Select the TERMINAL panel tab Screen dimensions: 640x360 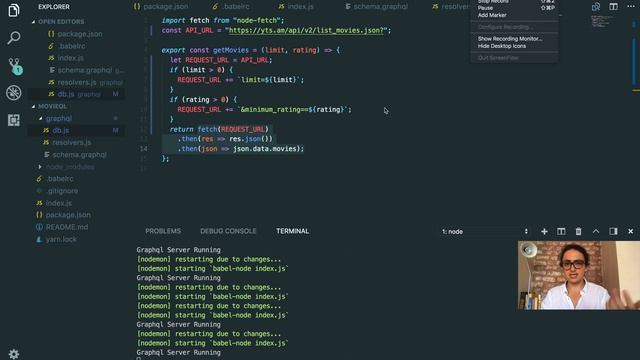(292, 231)
